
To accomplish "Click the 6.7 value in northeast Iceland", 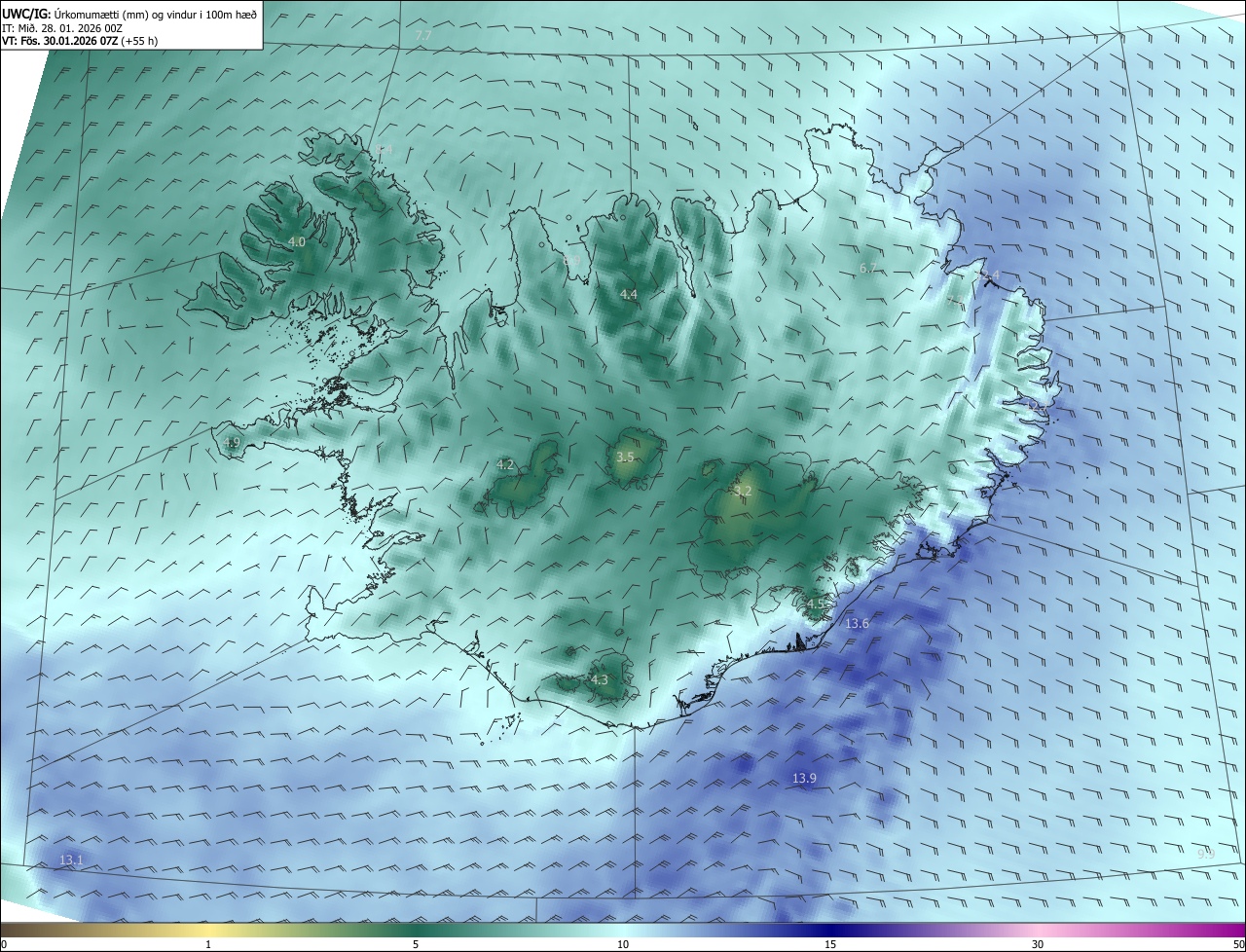I will tap(869, 268).
